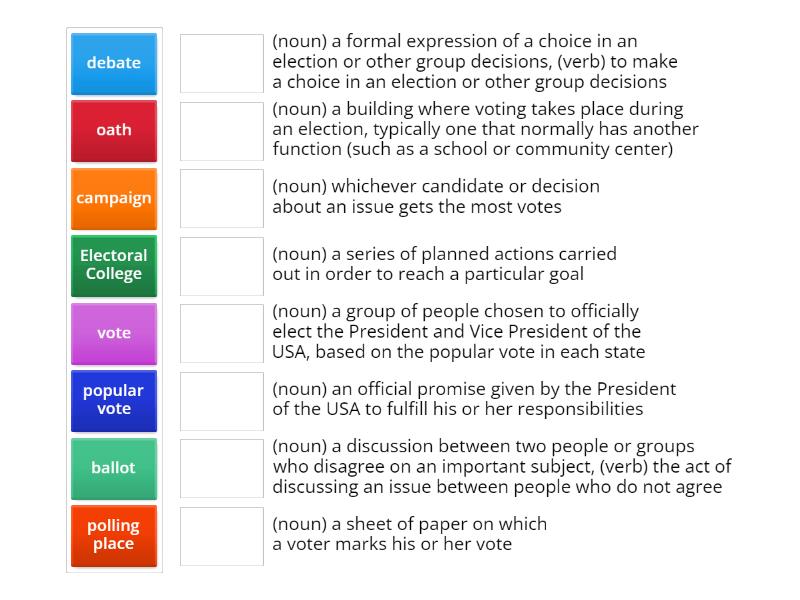Click the answer box for the 'group chosen to elect President' definition

click(x=221, y=333)
